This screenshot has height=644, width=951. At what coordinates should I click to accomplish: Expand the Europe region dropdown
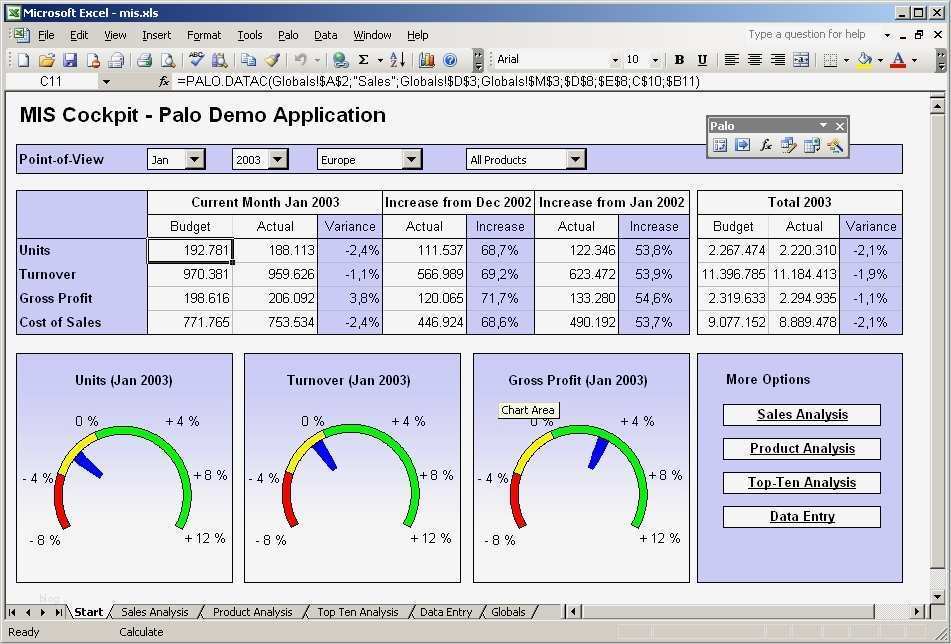tap(412, 159)
